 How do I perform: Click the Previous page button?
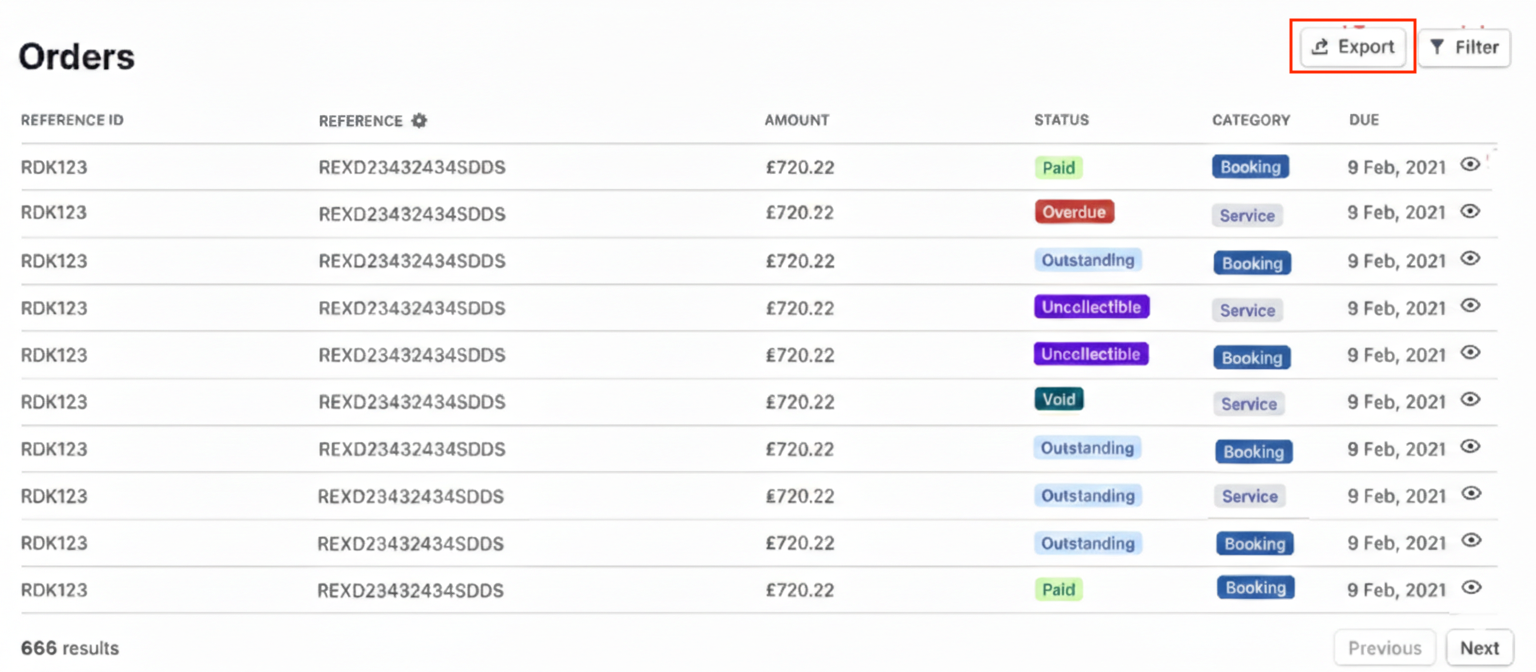click(1384, 648)
